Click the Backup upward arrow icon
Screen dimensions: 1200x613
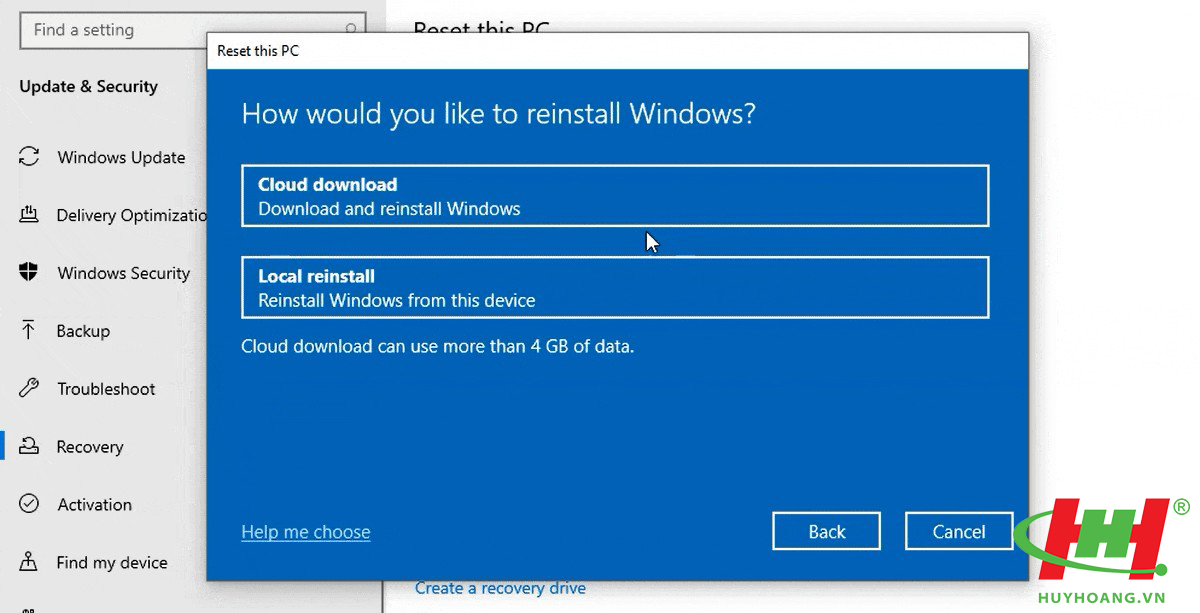[29, 331]
